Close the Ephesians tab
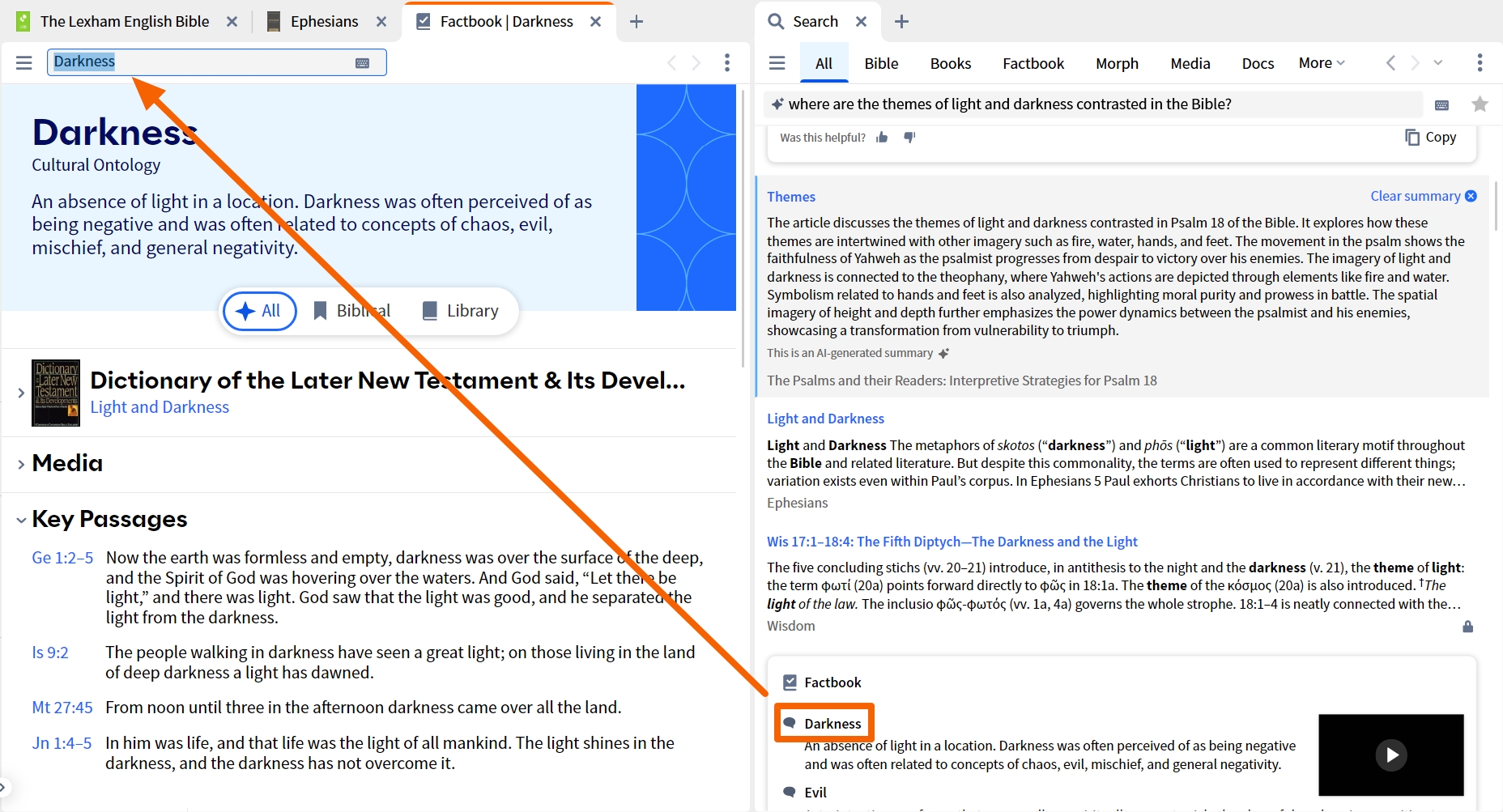 381,22
